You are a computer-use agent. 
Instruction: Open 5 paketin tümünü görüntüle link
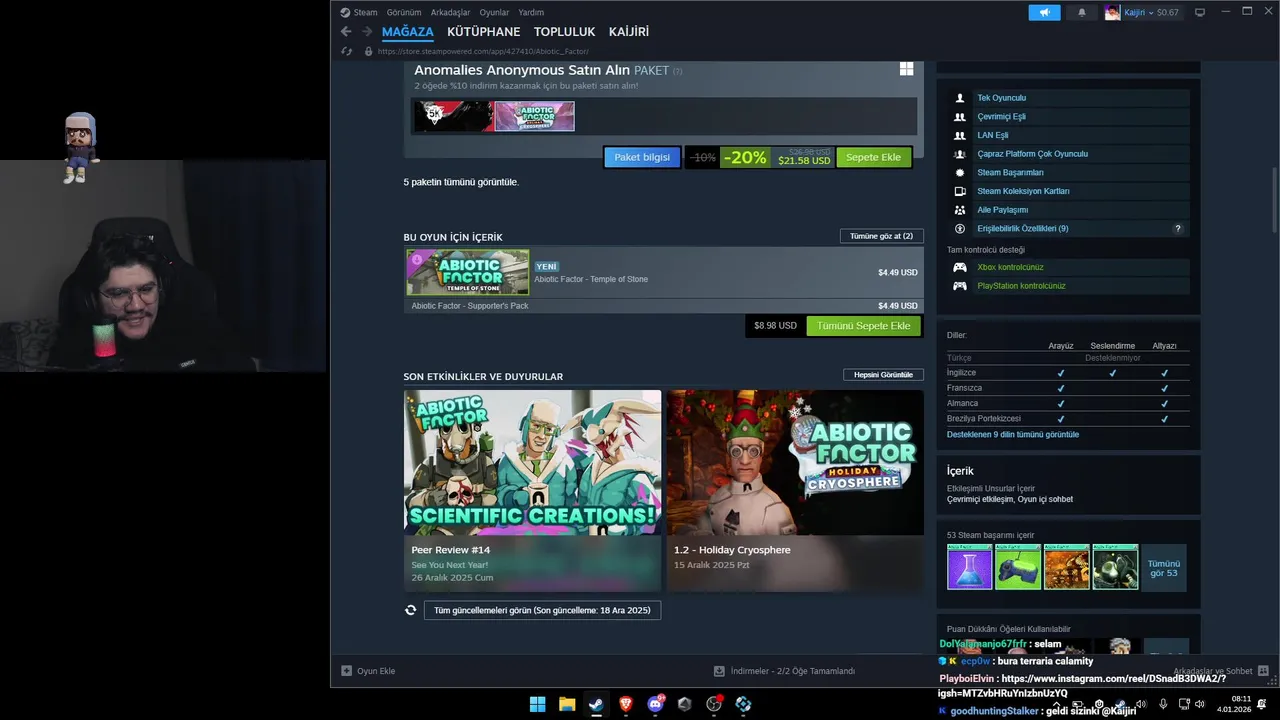[x=461, y=182]
